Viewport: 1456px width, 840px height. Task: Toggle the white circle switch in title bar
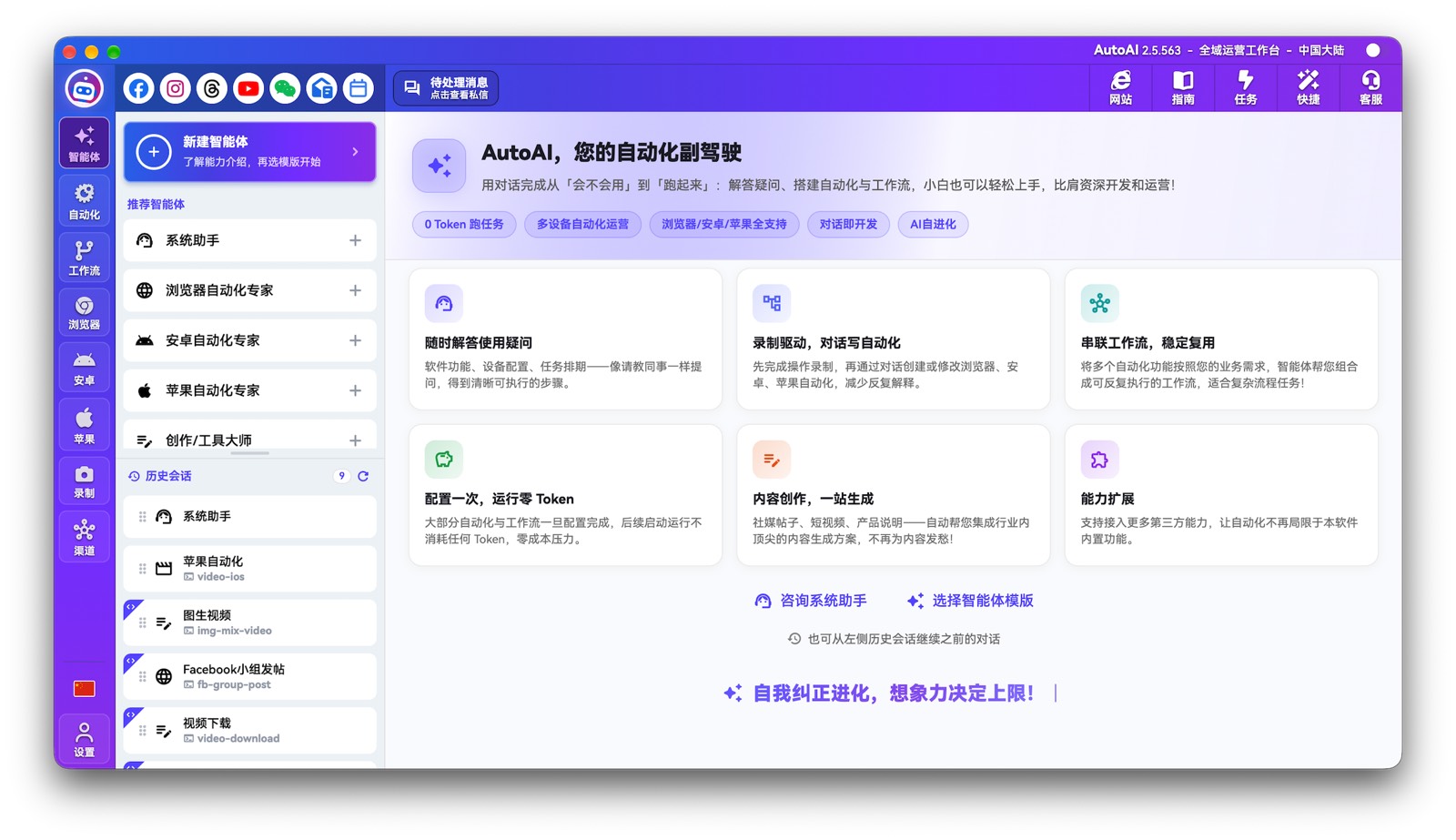[1373, 50]
